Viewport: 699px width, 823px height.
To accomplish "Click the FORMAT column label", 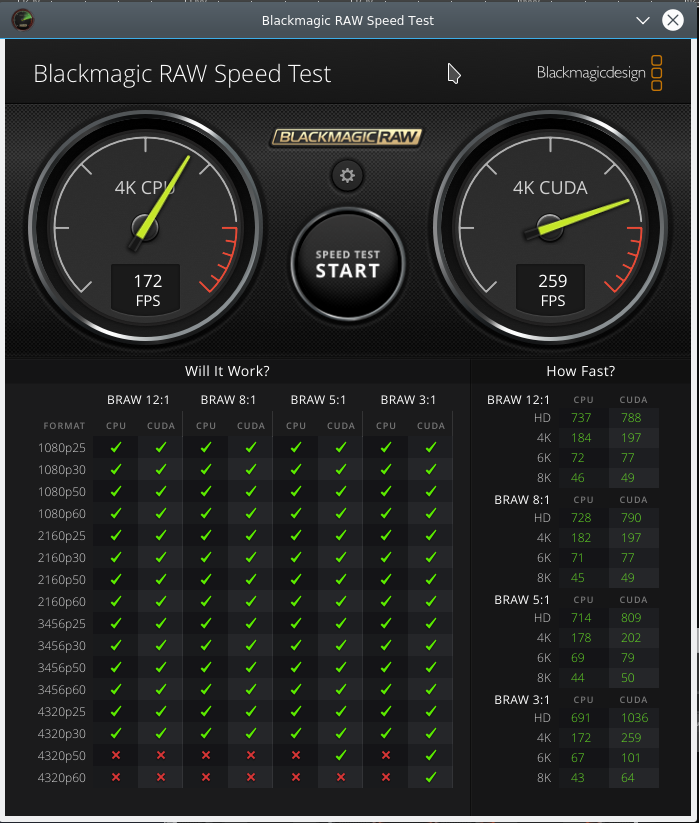I will [64, 426].
